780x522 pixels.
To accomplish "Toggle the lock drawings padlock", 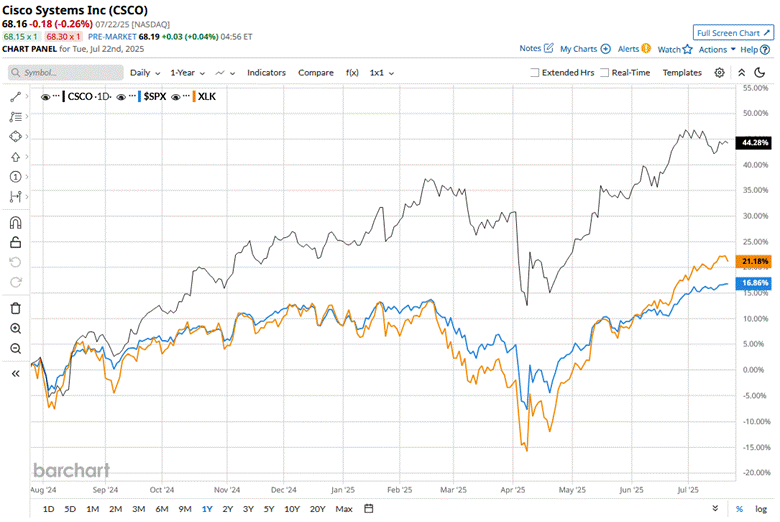I will tap(15, 242).
